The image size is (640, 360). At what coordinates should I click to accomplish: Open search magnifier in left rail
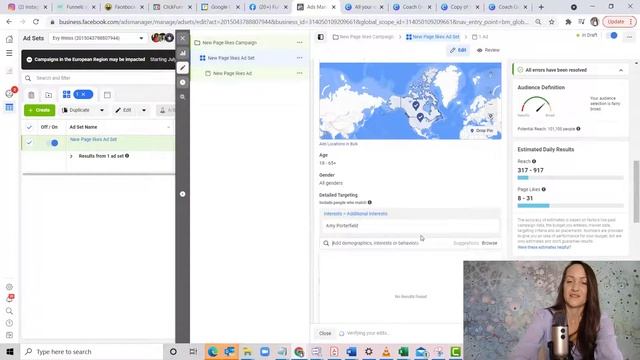pyautogui.click(x=9, y=311)
